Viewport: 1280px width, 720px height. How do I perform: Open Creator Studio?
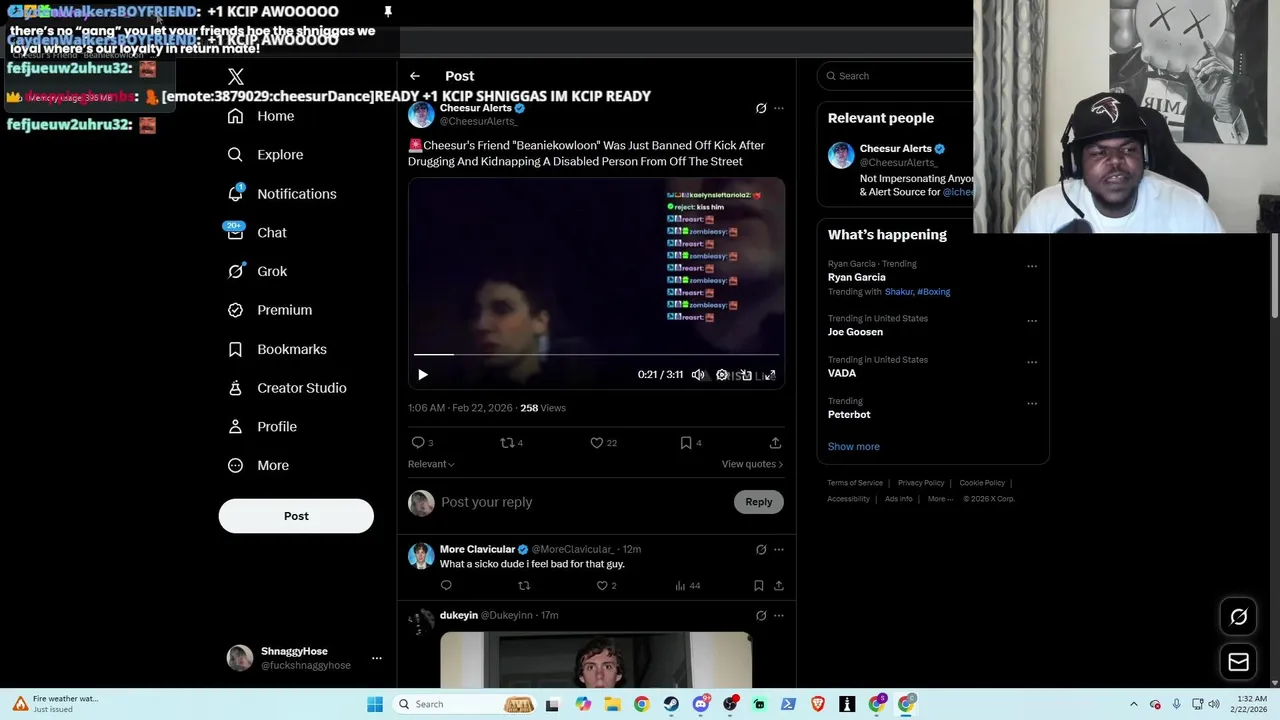click(287, 388)
